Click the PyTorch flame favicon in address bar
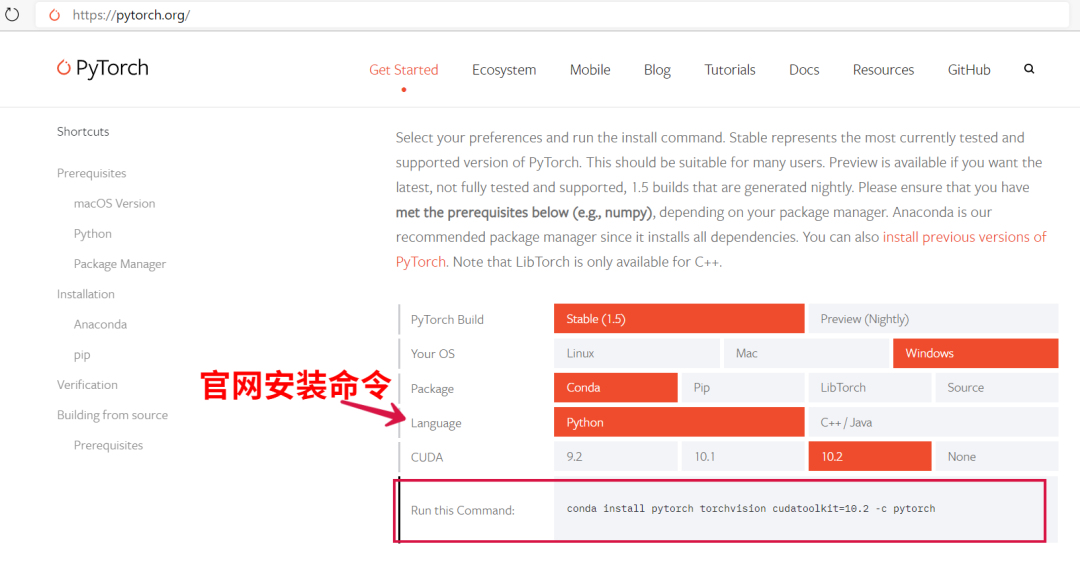This screenshot has width=1080, height=573. click(54, 15)
